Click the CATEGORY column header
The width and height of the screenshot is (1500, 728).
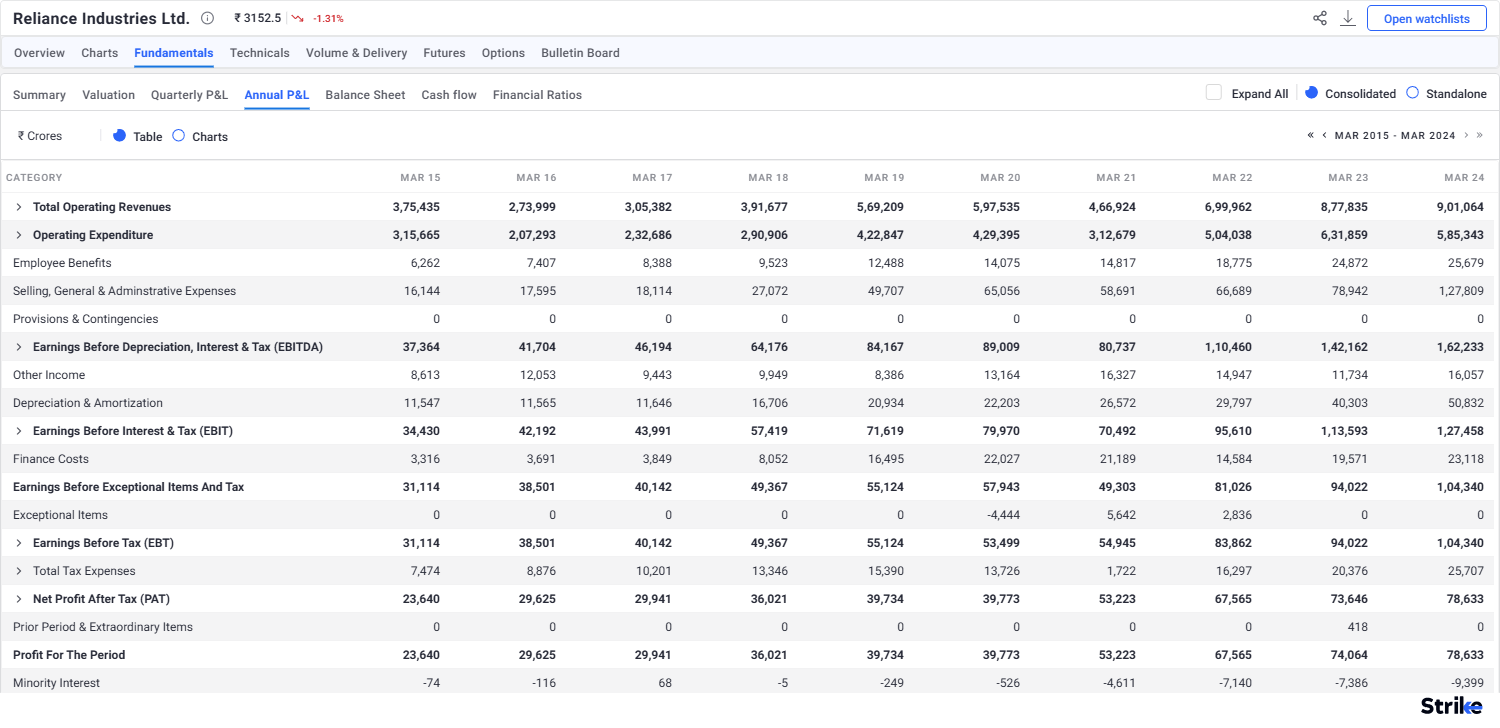pyautogui.click(x=34, y=178)
